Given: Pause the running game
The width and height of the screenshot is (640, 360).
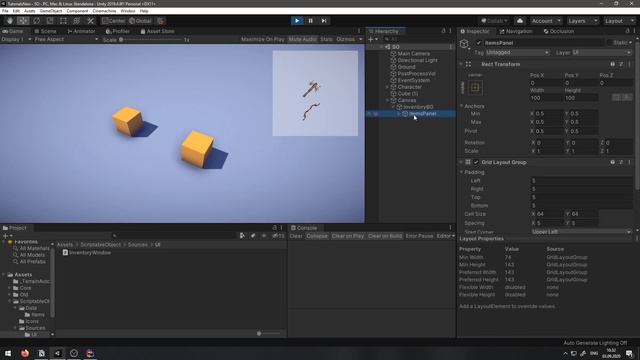Looking at the screenshot, I should 310,21.
